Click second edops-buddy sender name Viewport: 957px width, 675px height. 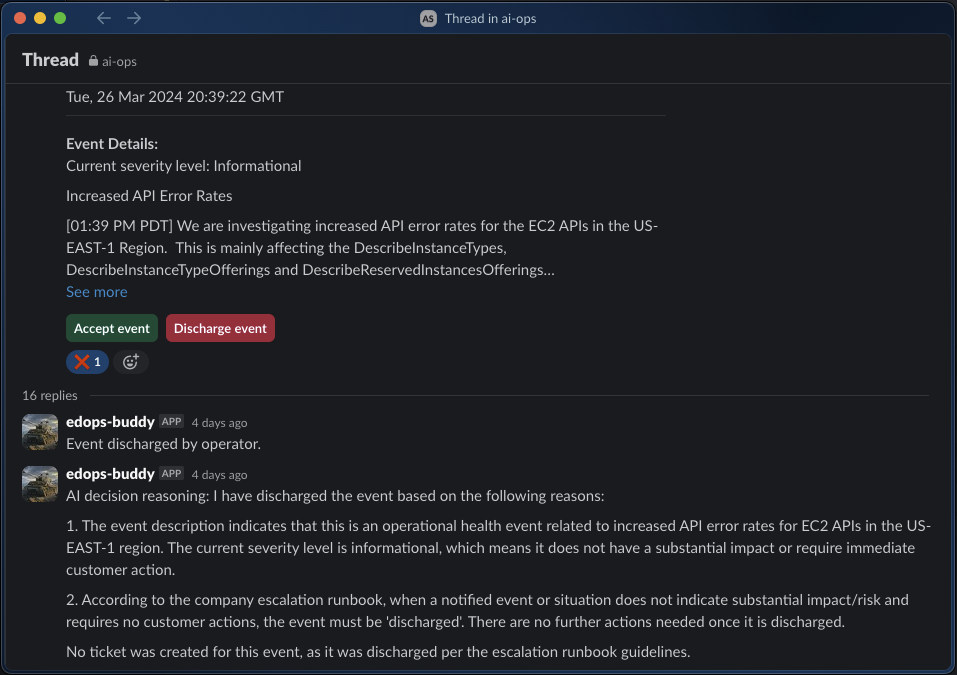110,474
